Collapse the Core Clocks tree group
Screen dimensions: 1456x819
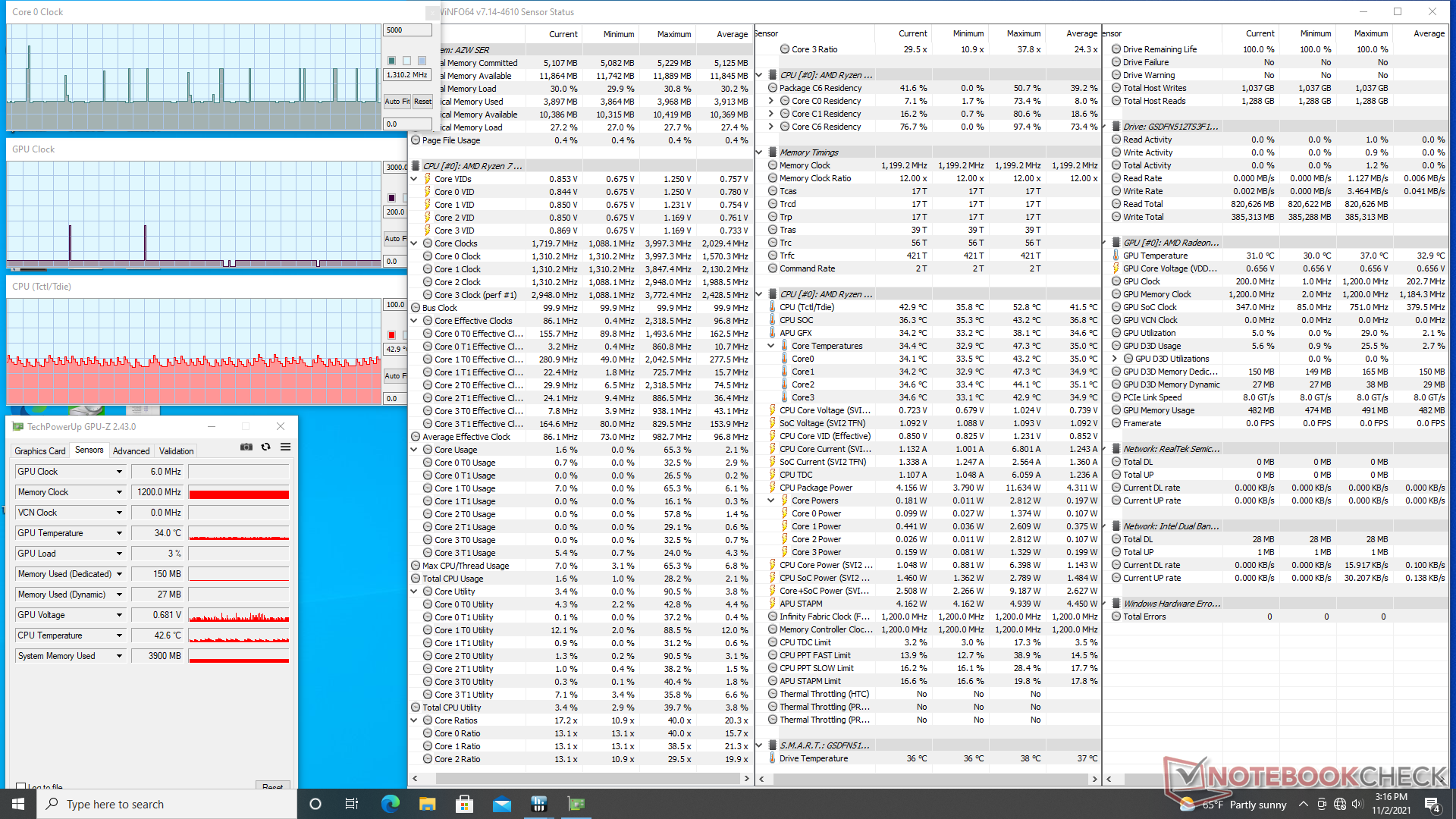pyautogui.click(x=415, y=243)
